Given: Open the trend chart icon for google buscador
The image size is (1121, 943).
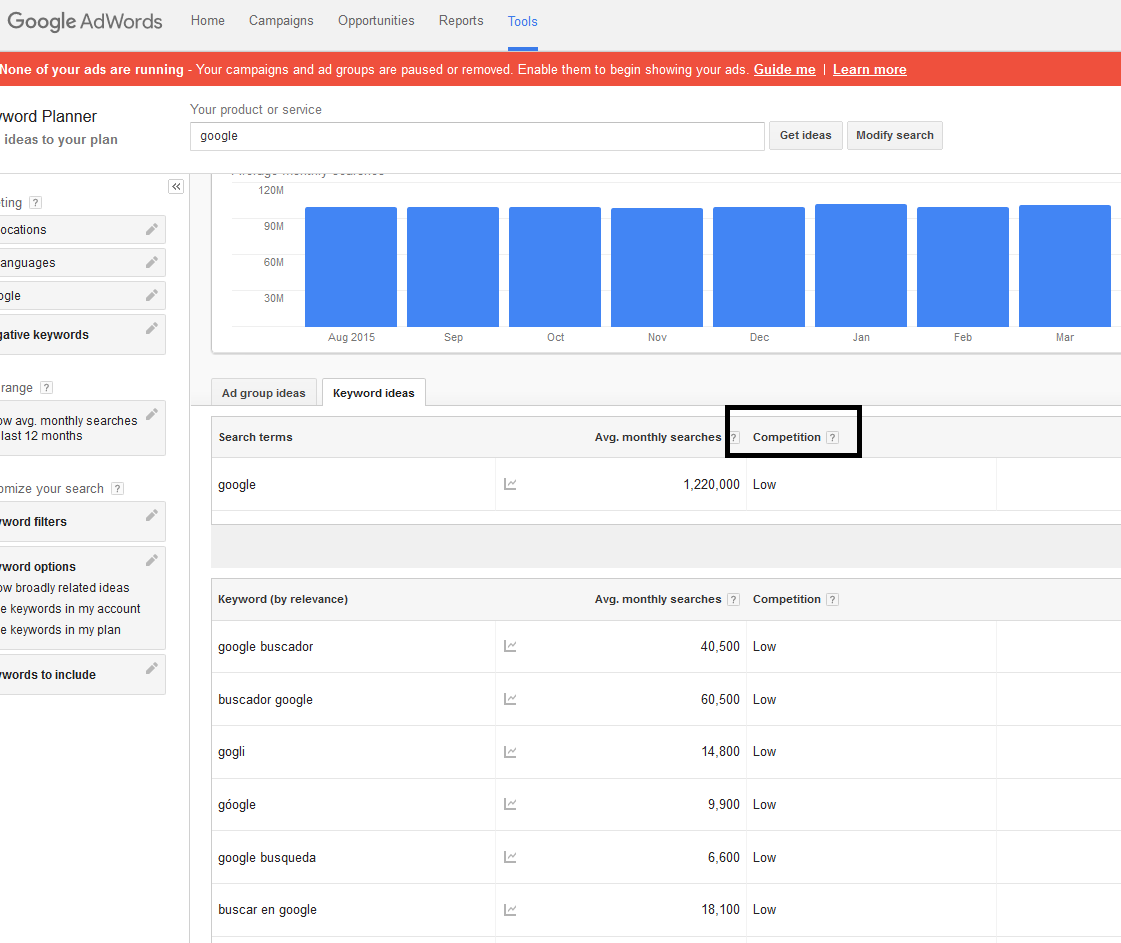Looking at the screenshot, I should pos(510,646).
